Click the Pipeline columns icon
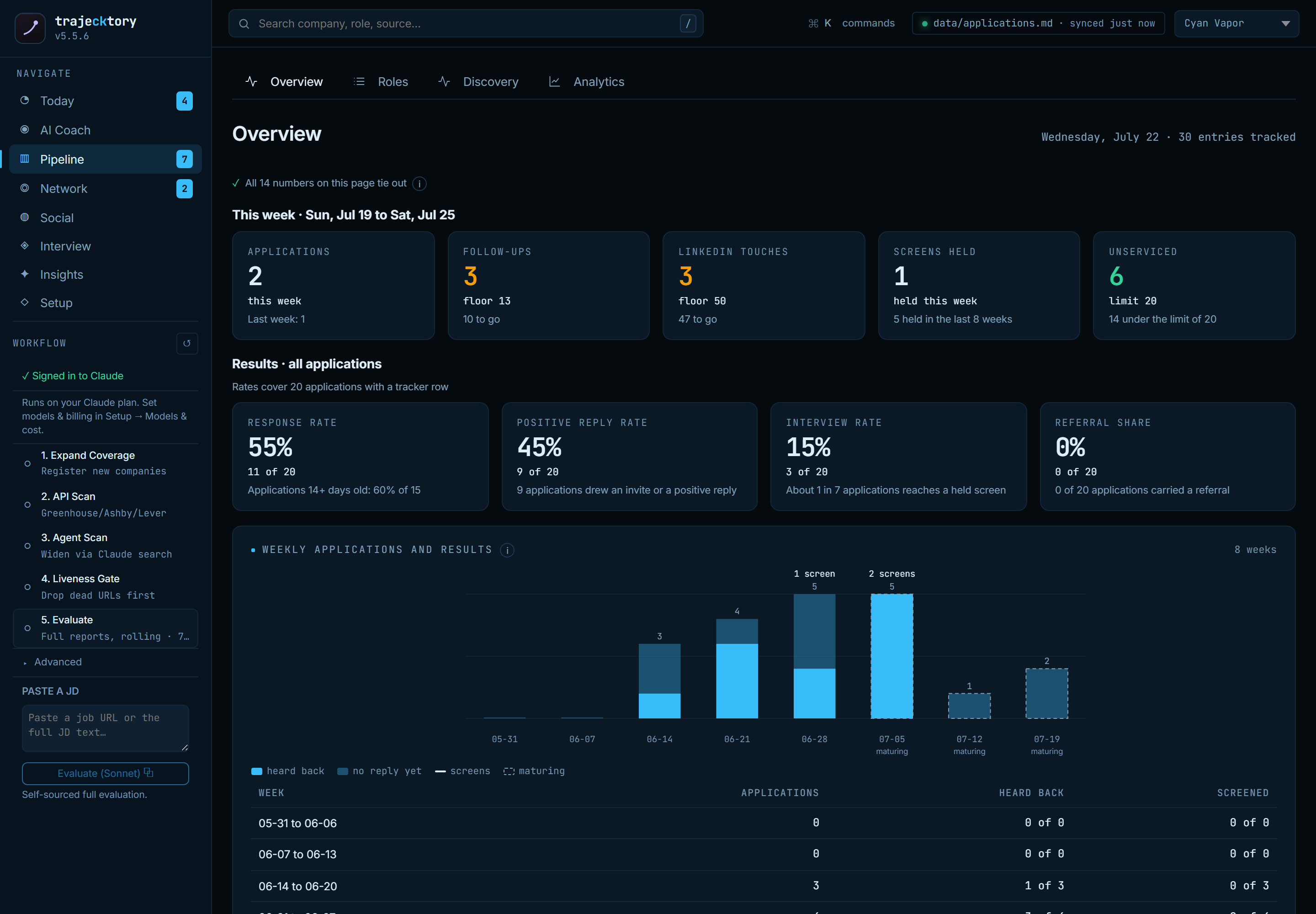Viewport: 1316px width, 914px height. point(25,159)
